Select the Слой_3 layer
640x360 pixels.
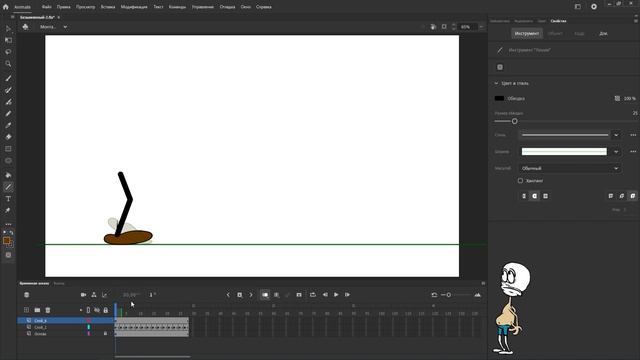pyautogui.click(x=40, y=321)
